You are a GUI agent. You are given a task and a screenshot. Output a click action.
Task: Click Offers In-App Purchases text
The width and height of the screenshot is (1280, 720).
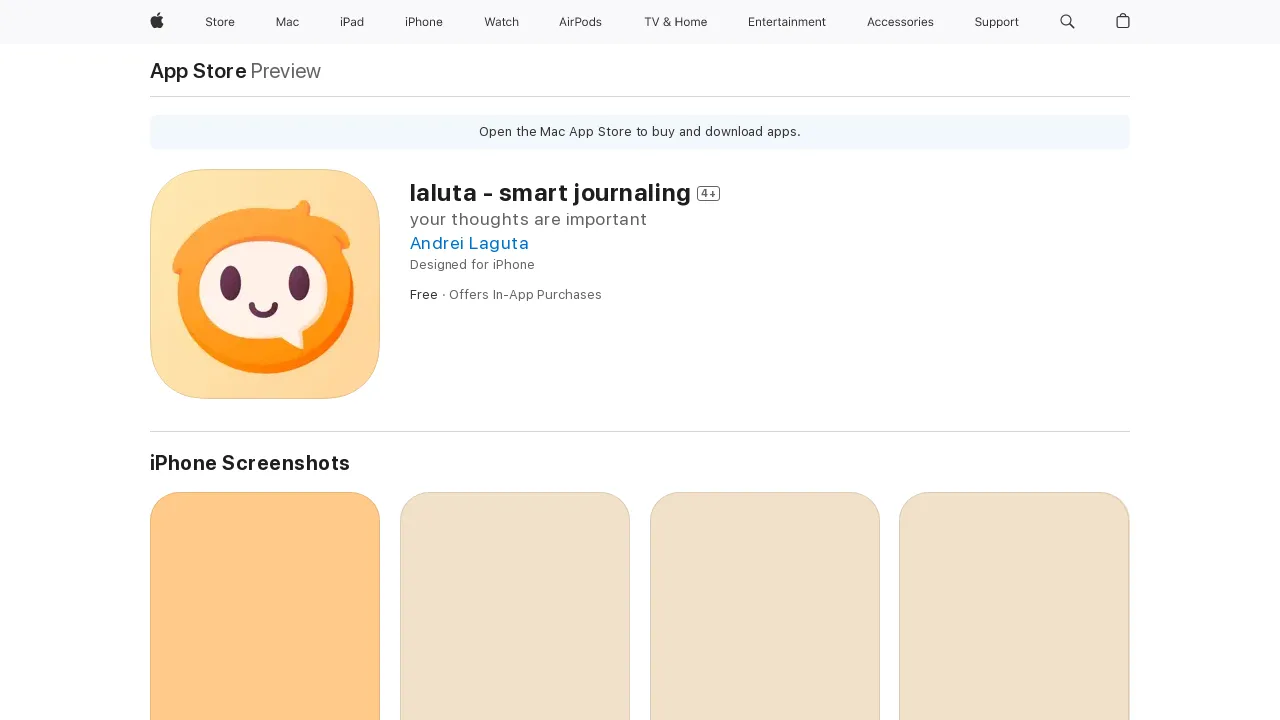(x=525, y=295)
